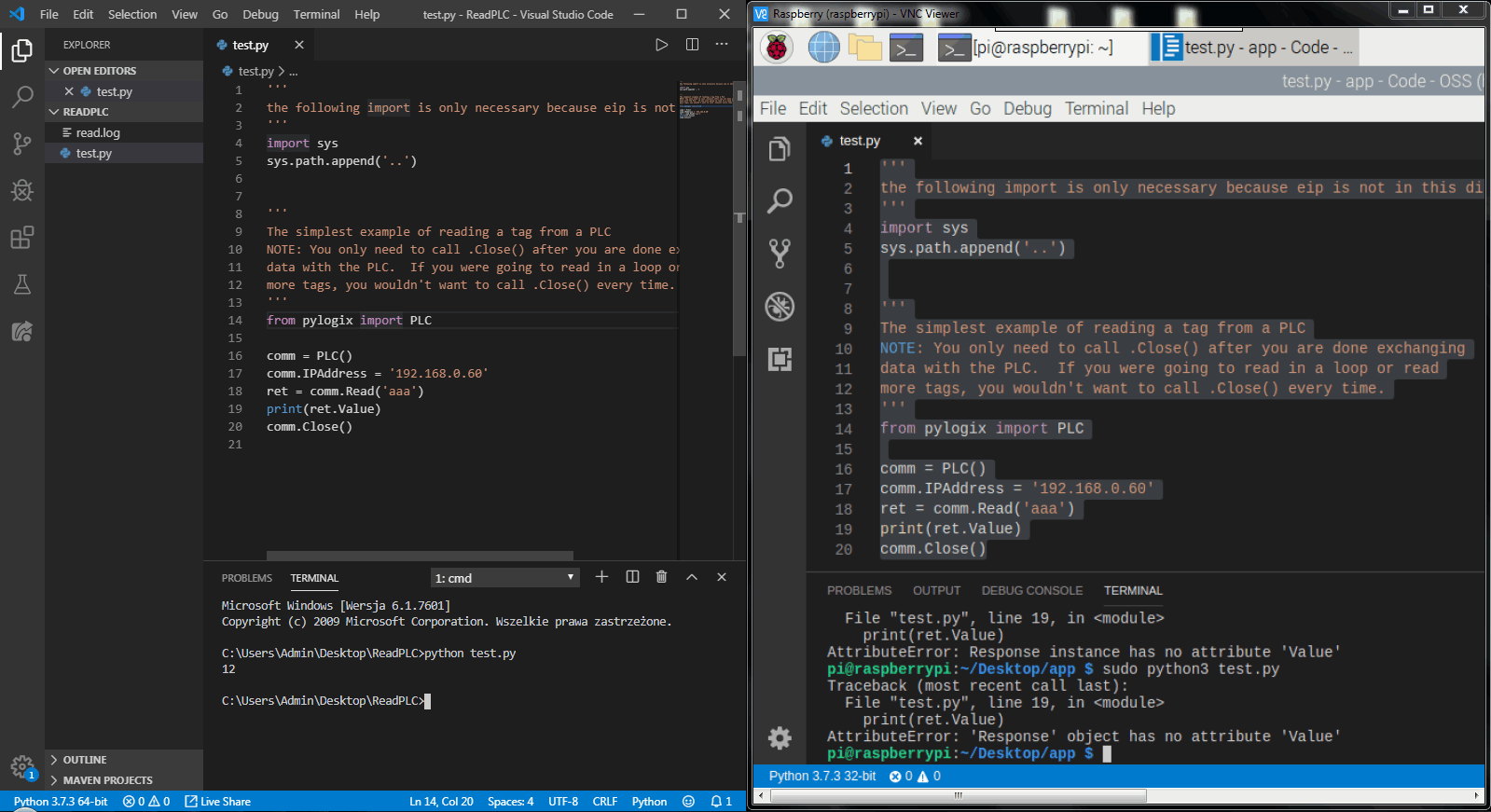
Task: Split the editor right
Action: [x=692, y=45]
